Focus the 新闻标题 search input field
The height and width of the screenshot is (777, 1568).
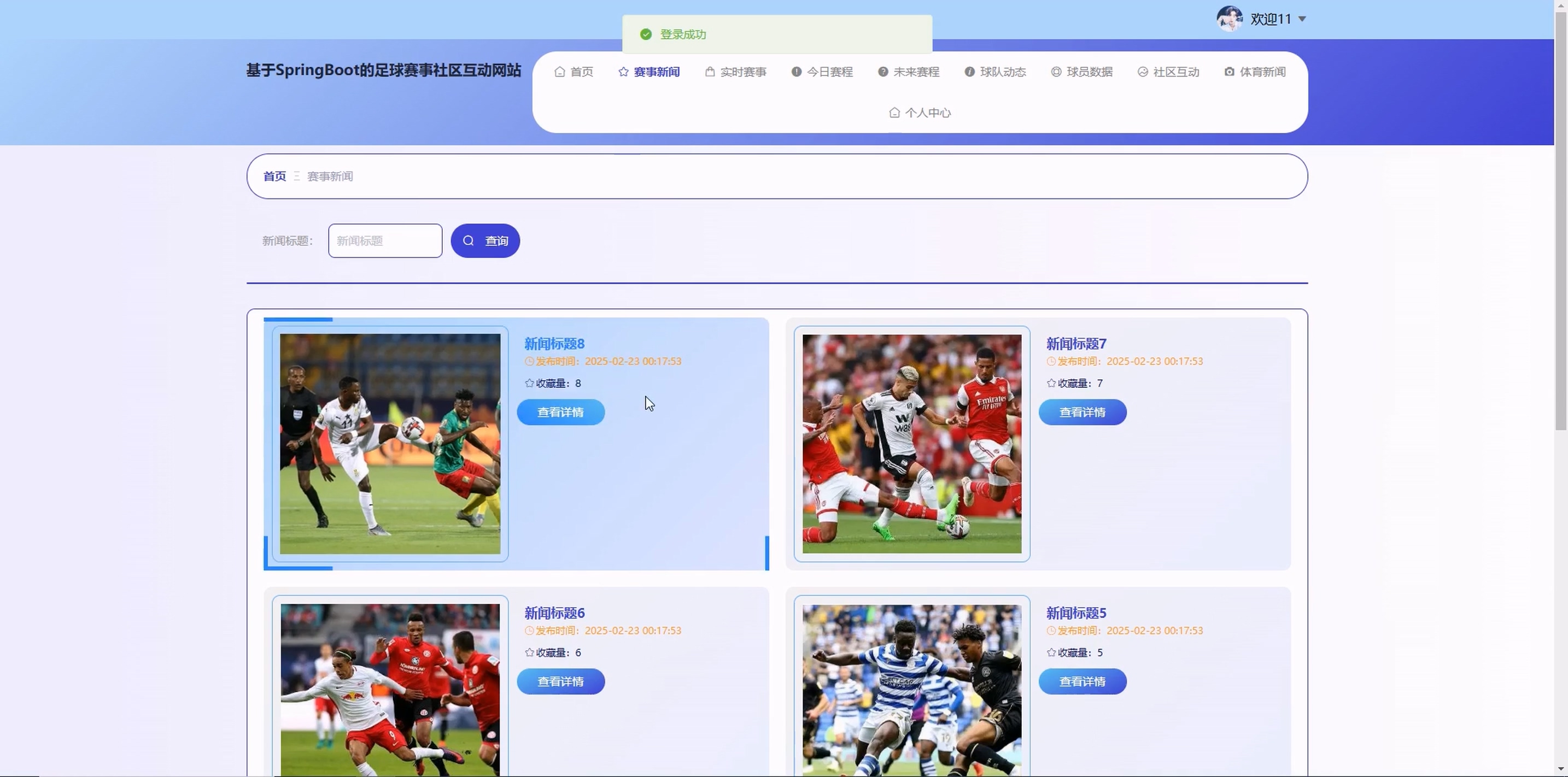point(385,241)
